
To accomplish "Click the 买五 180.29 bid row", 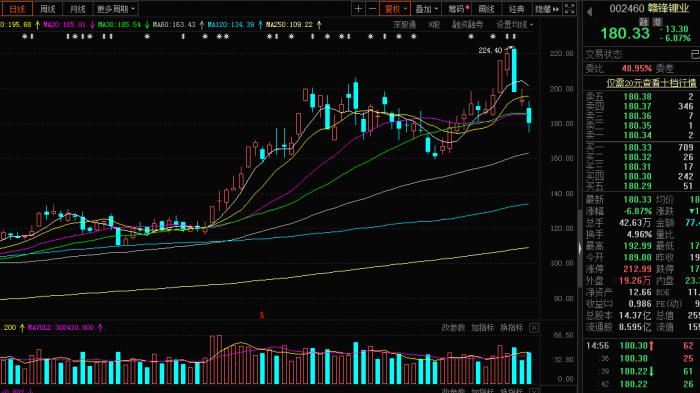I will coord(641,186).
